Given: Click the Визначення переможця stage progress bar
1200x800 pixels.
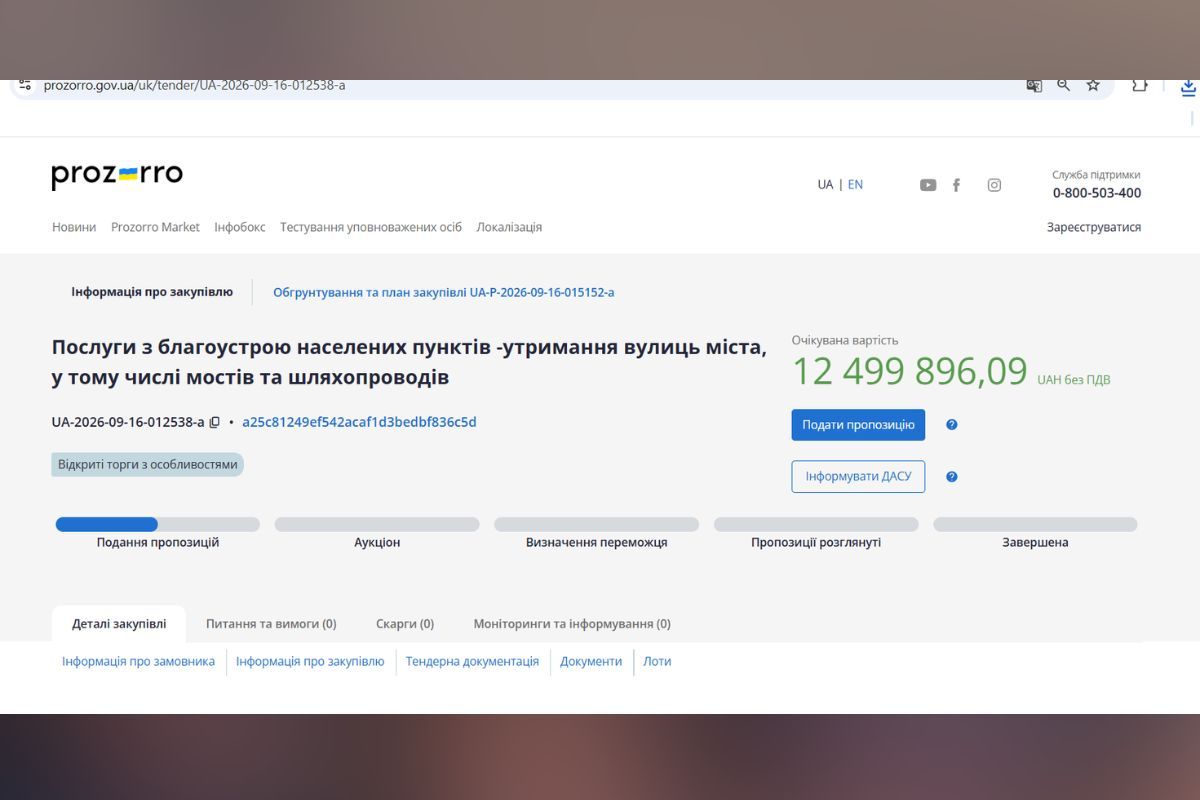Looking at the screenshot, I should 596,524.
